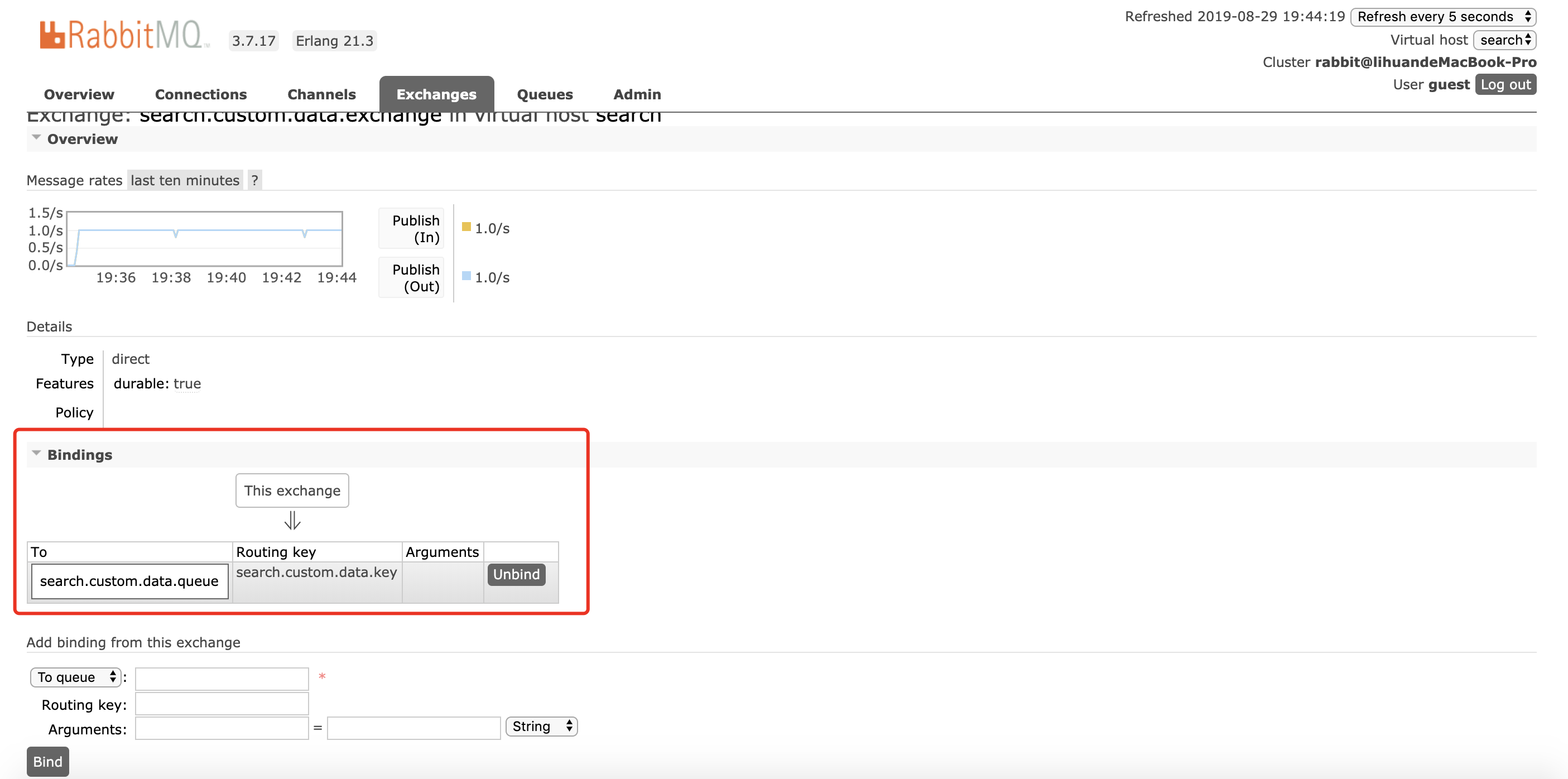Image resolution: width=1568 pixels, height=779 pixels.
Task: Switch to the Connections tab
Action: coord(201,94)
